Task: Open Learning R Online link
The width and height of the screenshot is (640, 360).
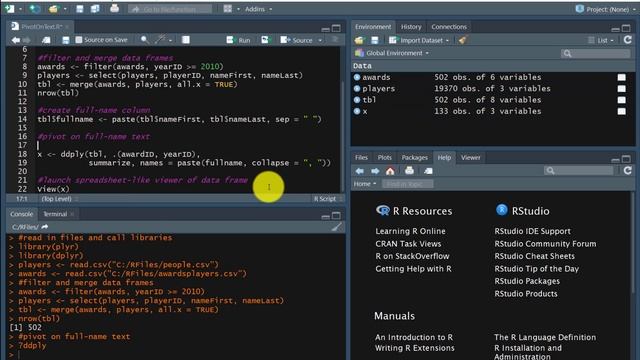Action: tap(410, 231)
